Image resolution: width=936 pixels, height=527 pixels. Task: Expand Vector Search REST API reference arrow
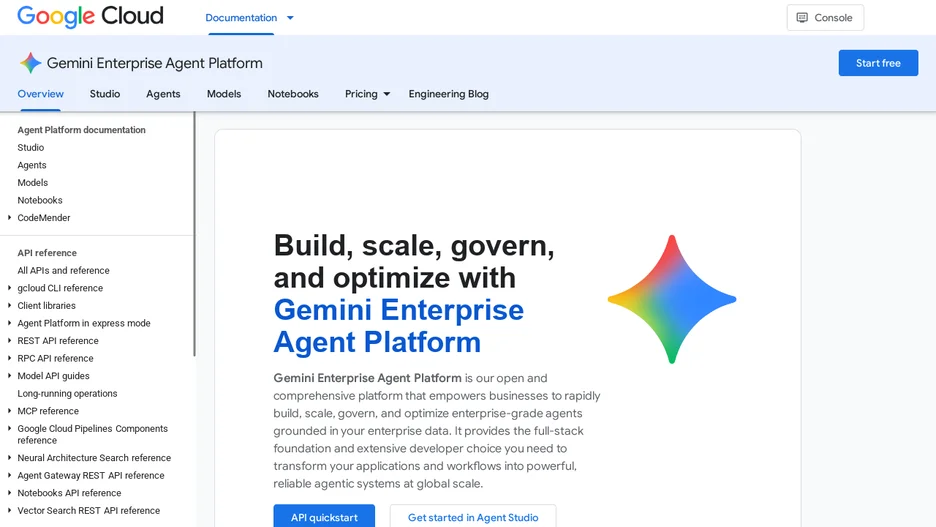[10, 511]
